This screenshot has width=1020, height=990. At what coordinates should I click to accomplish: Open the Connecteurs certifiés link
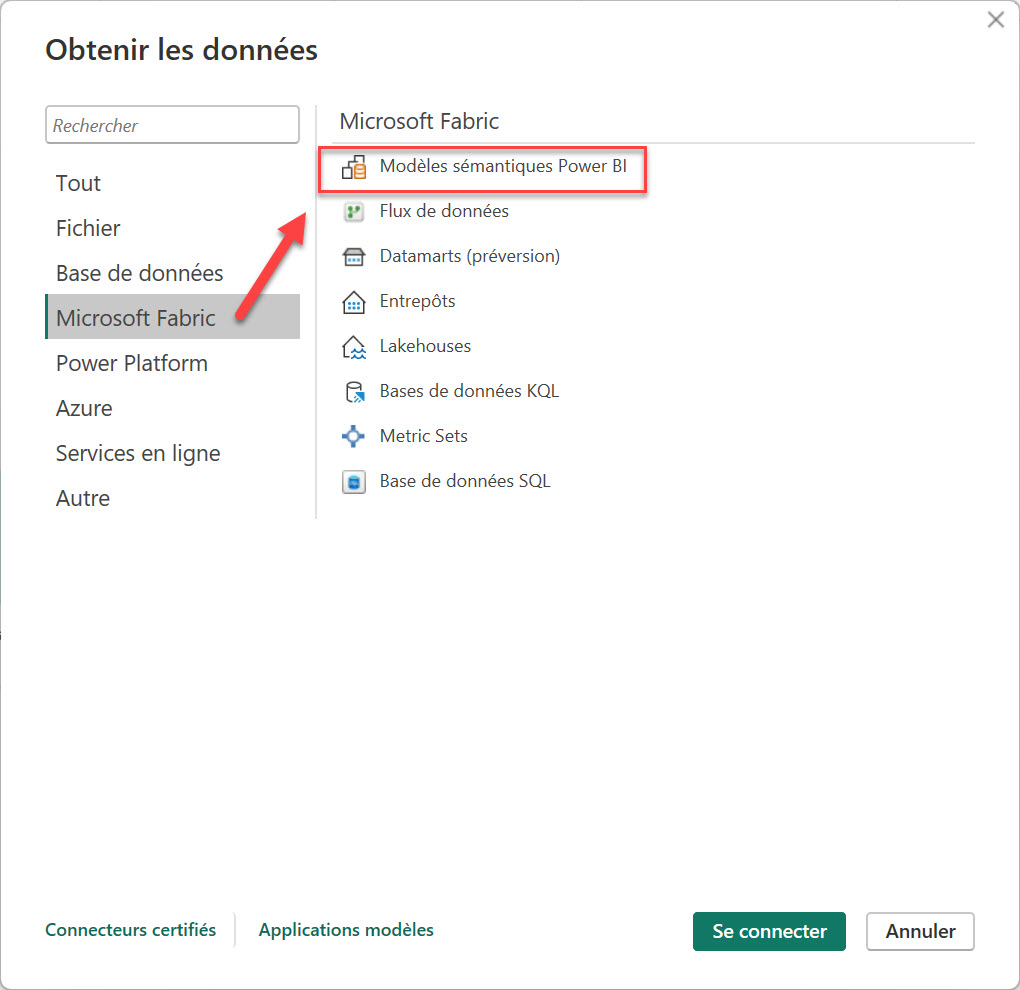[x=131, y=930]
